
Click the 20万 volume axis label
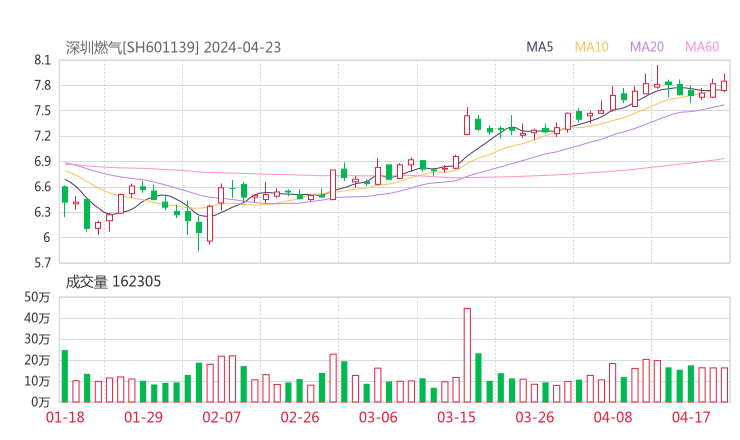pos(37,360)
